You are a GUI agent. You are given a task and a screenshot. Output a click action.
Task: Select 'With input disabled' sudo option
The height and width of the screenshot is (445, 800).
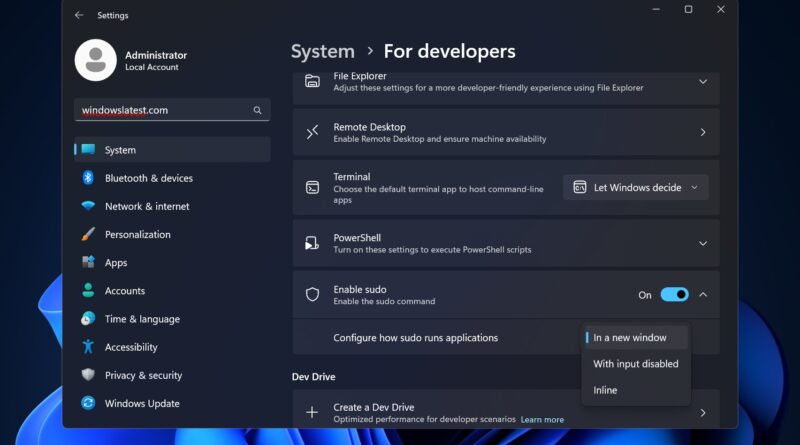[636, 364]
